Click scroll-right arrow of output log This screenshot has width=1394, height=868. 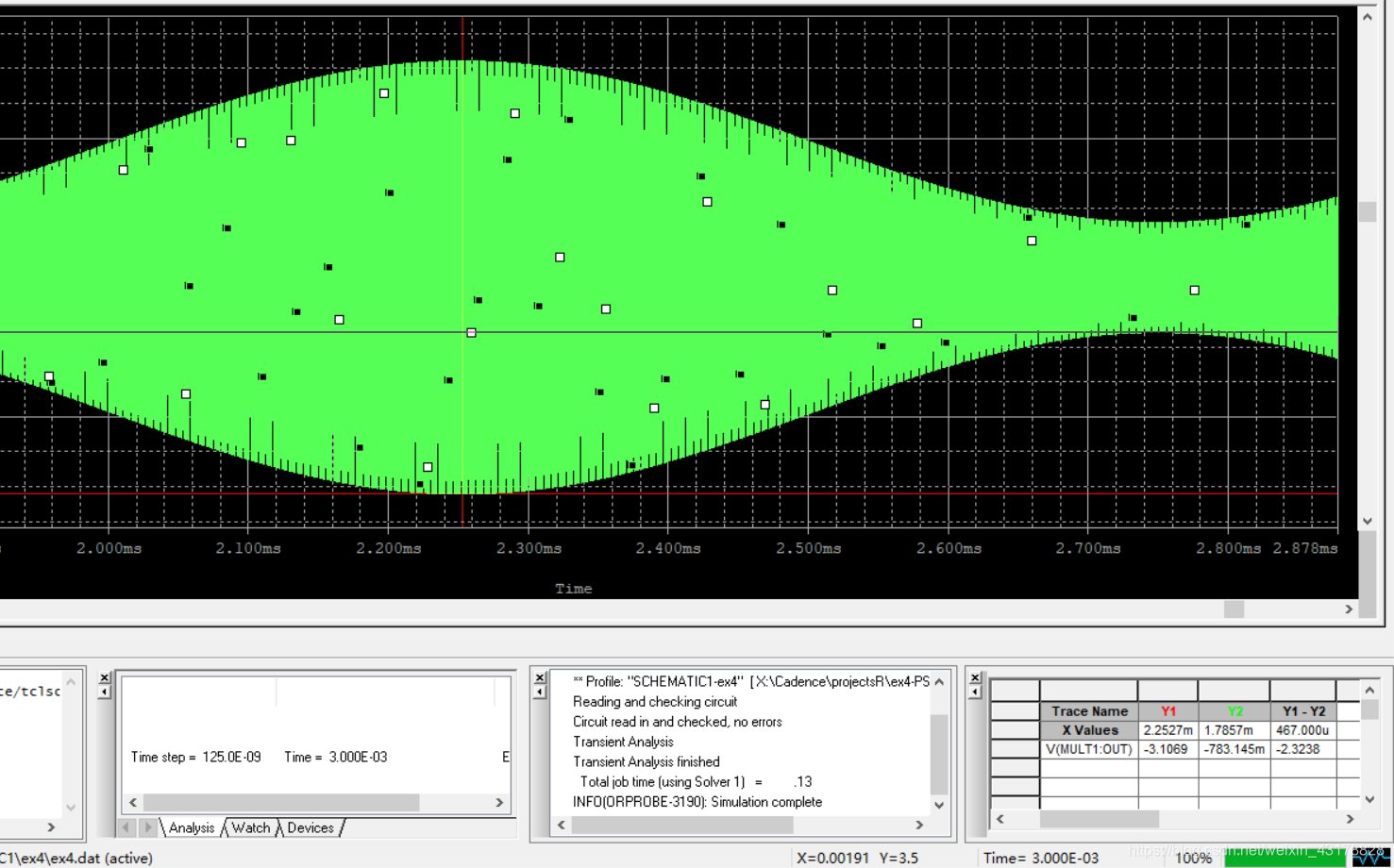(x=919, y=825)
